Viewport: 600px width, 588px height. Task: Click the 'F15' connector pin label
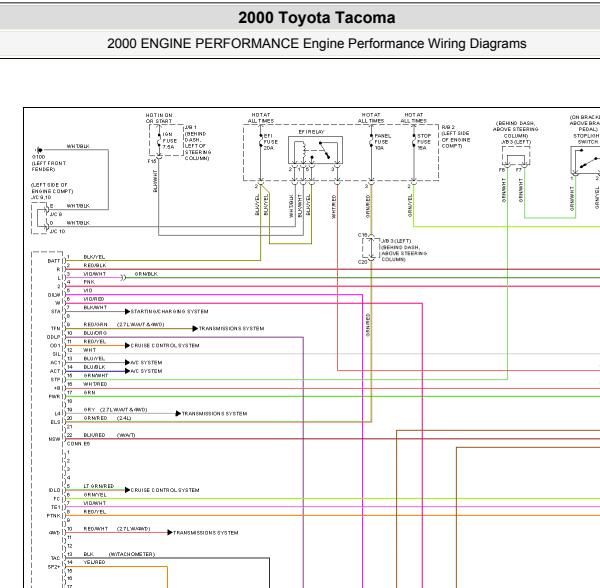(152, 161)
